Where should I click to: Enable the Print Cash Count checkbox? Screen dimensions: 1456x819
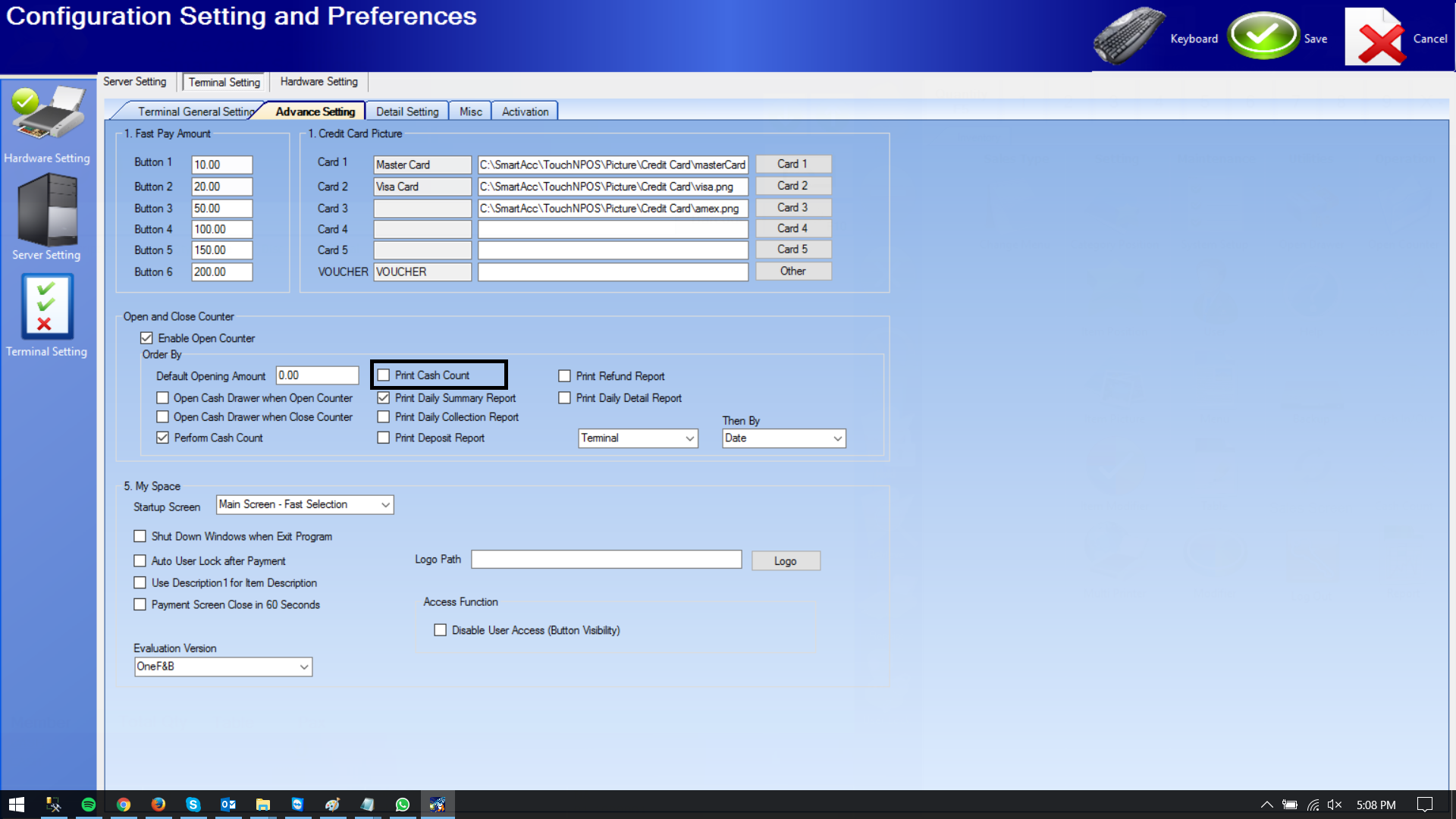pyautogui.click(x=384, y=375)
